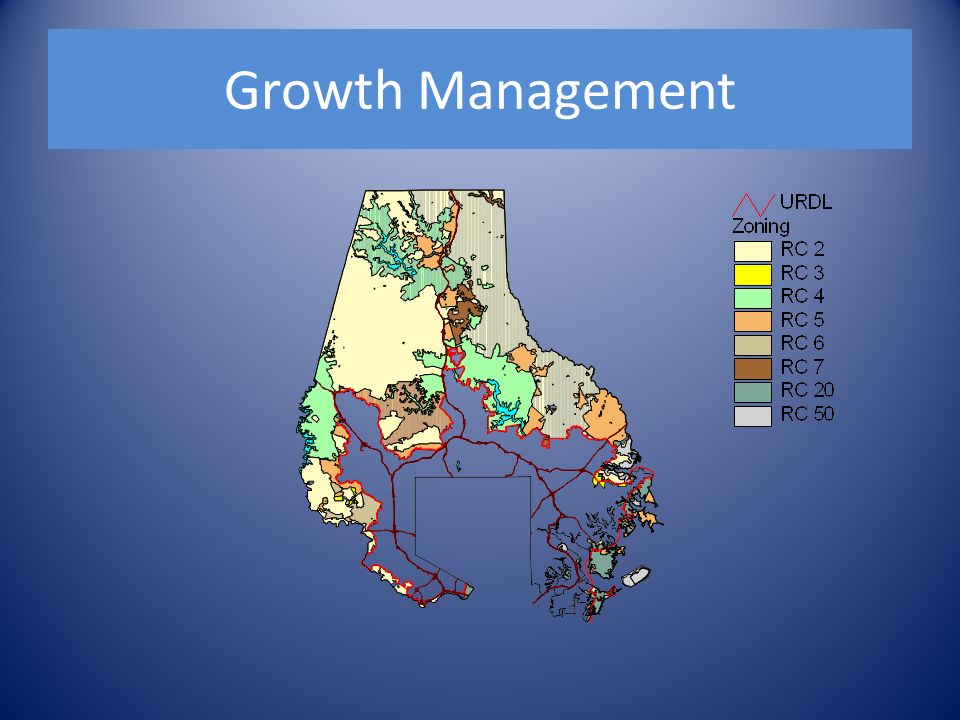
Task: Click the RC 5 orange color swatch
Action: (x=752, y=321)
